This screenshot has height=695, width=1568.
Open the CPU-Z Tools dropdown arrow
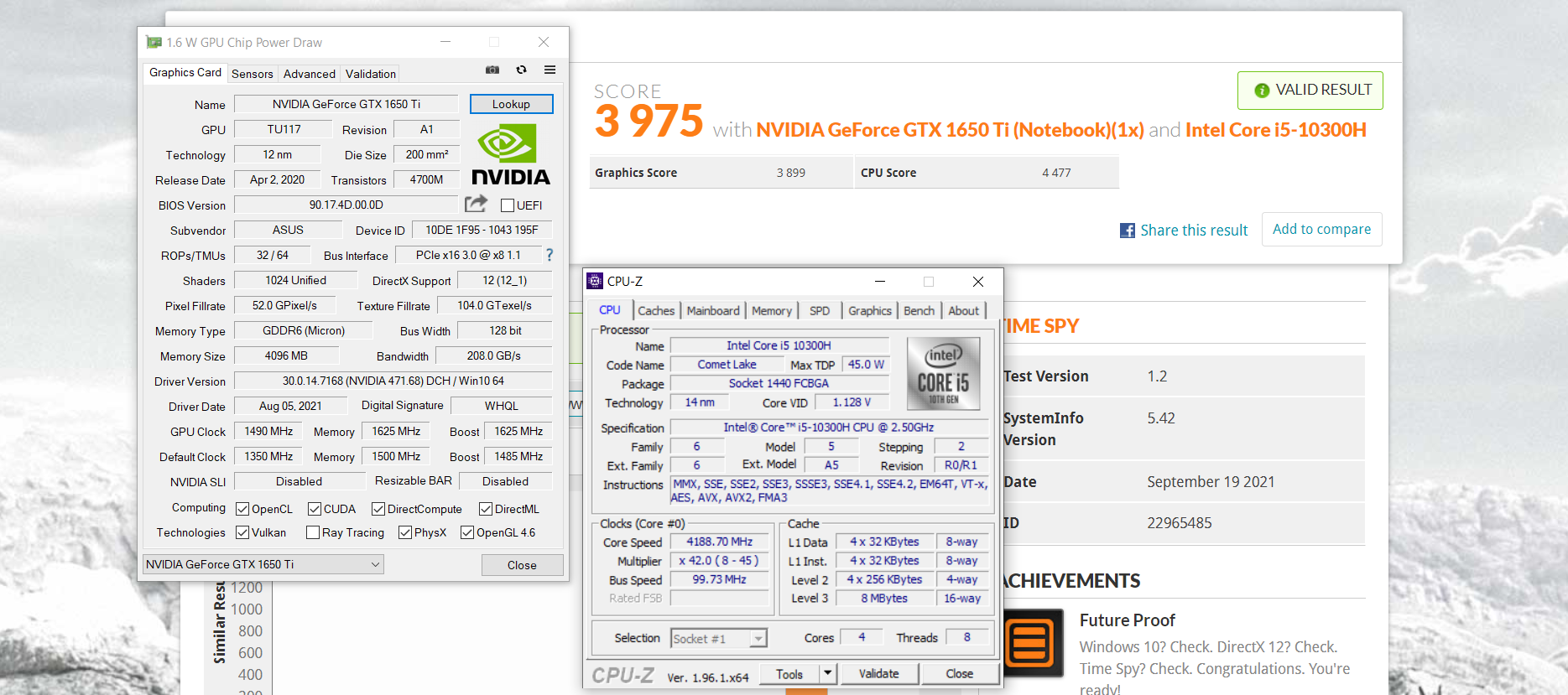point(828,673)
